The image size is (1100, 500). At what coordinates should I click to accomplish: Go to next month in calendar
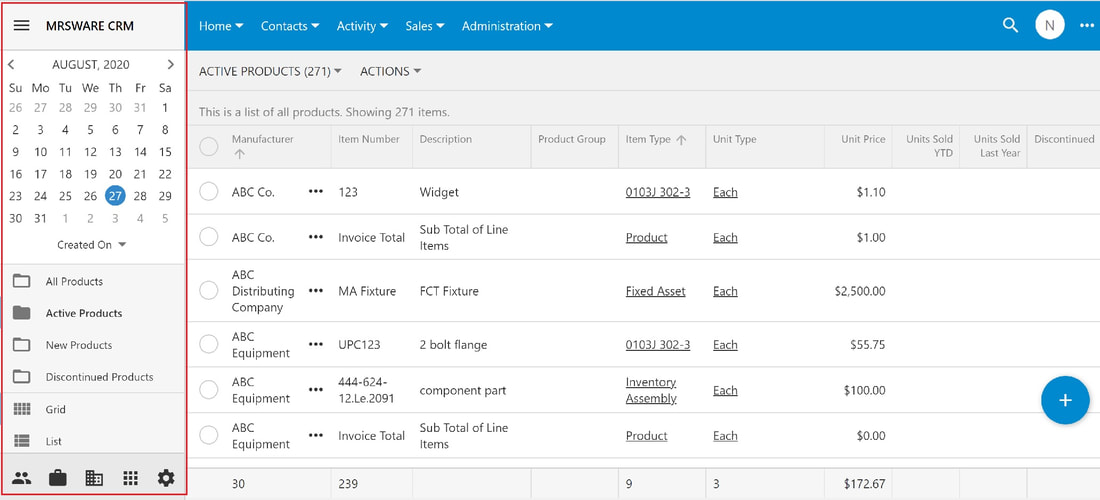[x=170, y=65]
